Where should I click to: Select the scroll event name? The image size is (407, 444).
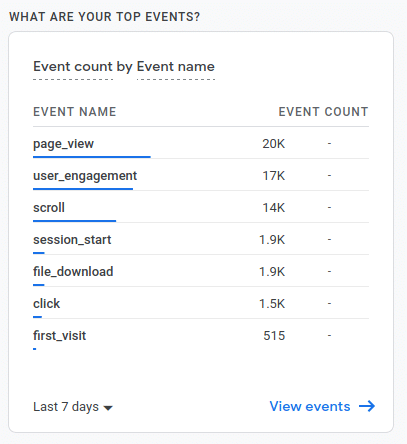click(49, 208)
